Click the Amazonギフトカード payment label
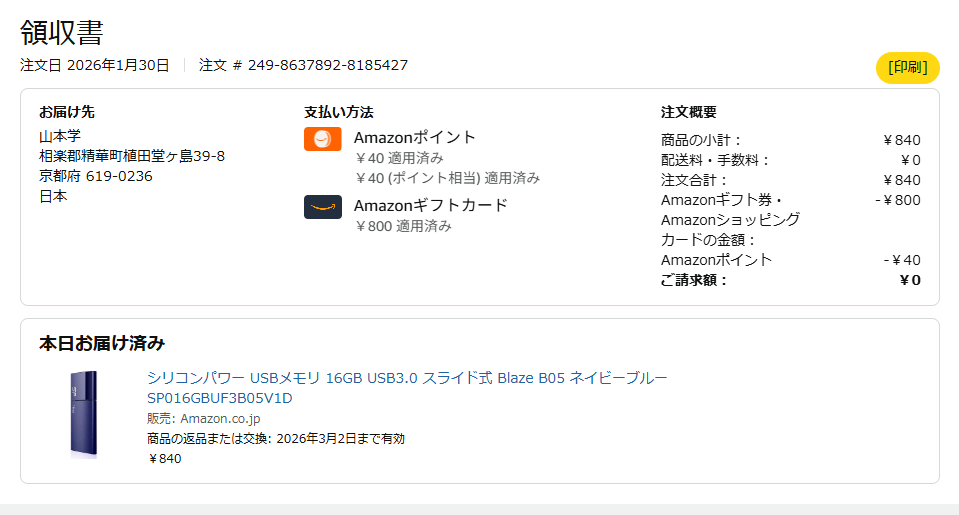The image size is (959, 515). [x=431, y=205]
